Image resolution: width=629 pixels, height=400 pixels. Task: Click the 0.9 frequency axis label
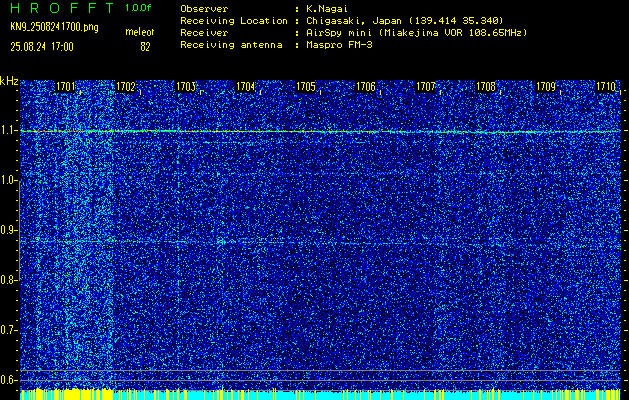click(x=8, y=230)
